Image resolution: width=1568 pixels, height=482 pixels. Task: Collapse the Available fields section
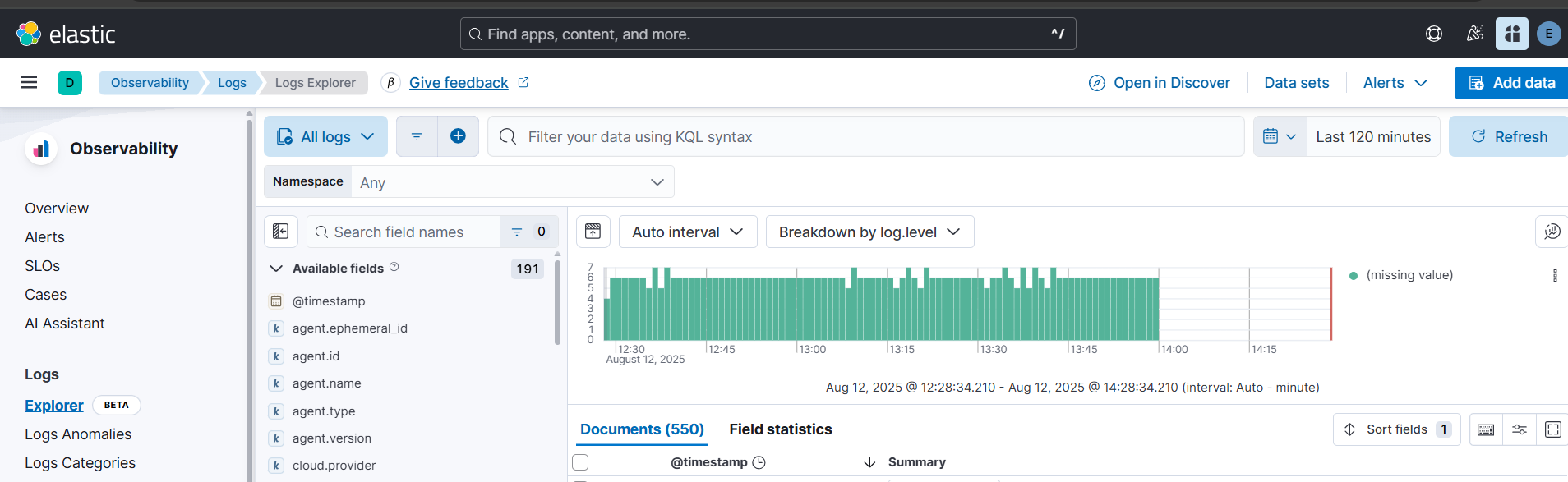pyautogui.click(x=276, y=269)
